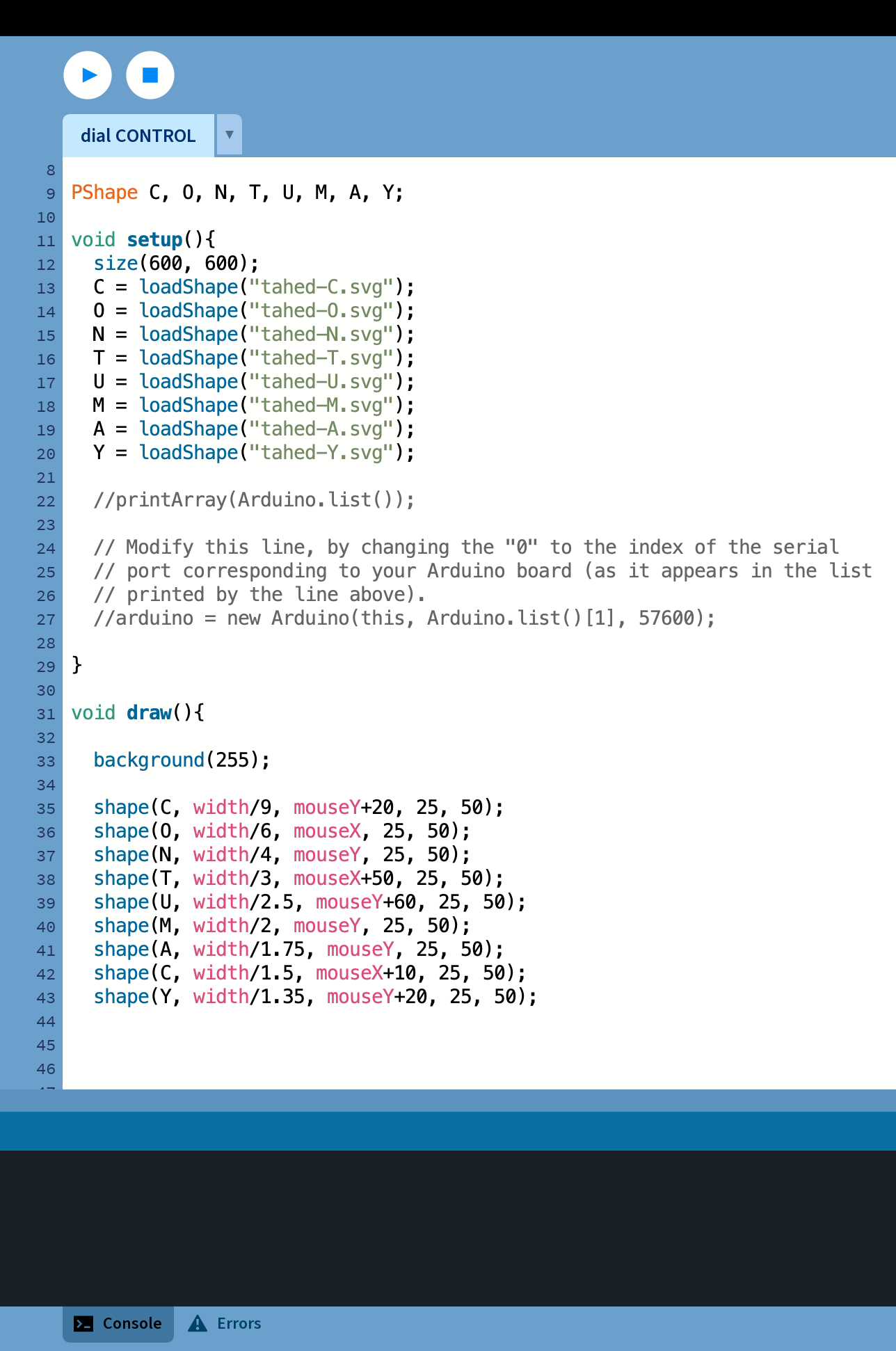Click the shape(N, width/4 line

point(282,854)
